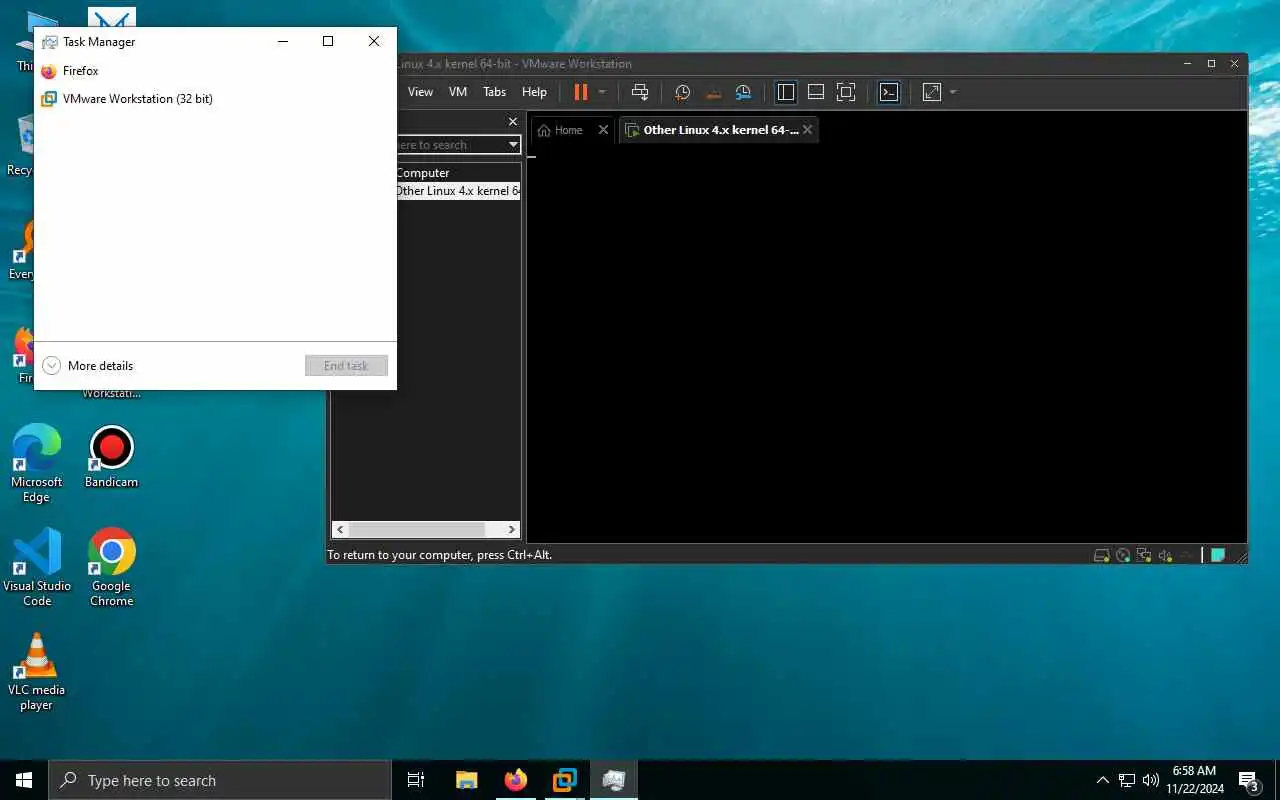Select Computer in the library tree

422,173
